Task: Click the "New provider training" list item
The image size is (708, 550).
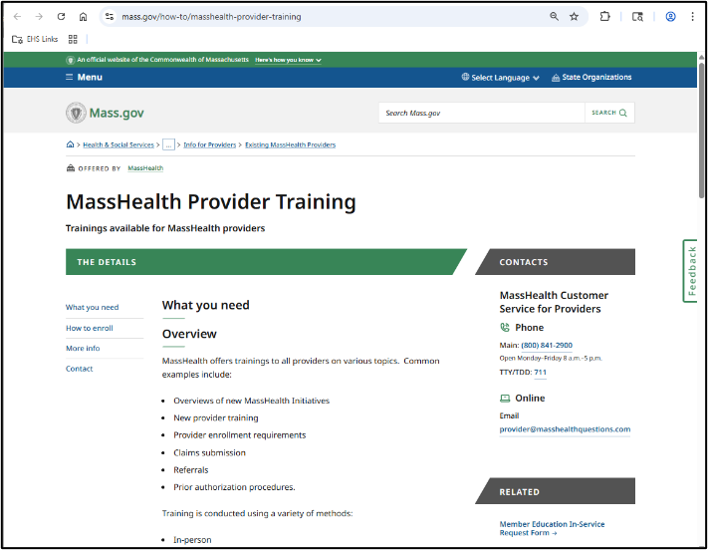Action: click(216, 418)
